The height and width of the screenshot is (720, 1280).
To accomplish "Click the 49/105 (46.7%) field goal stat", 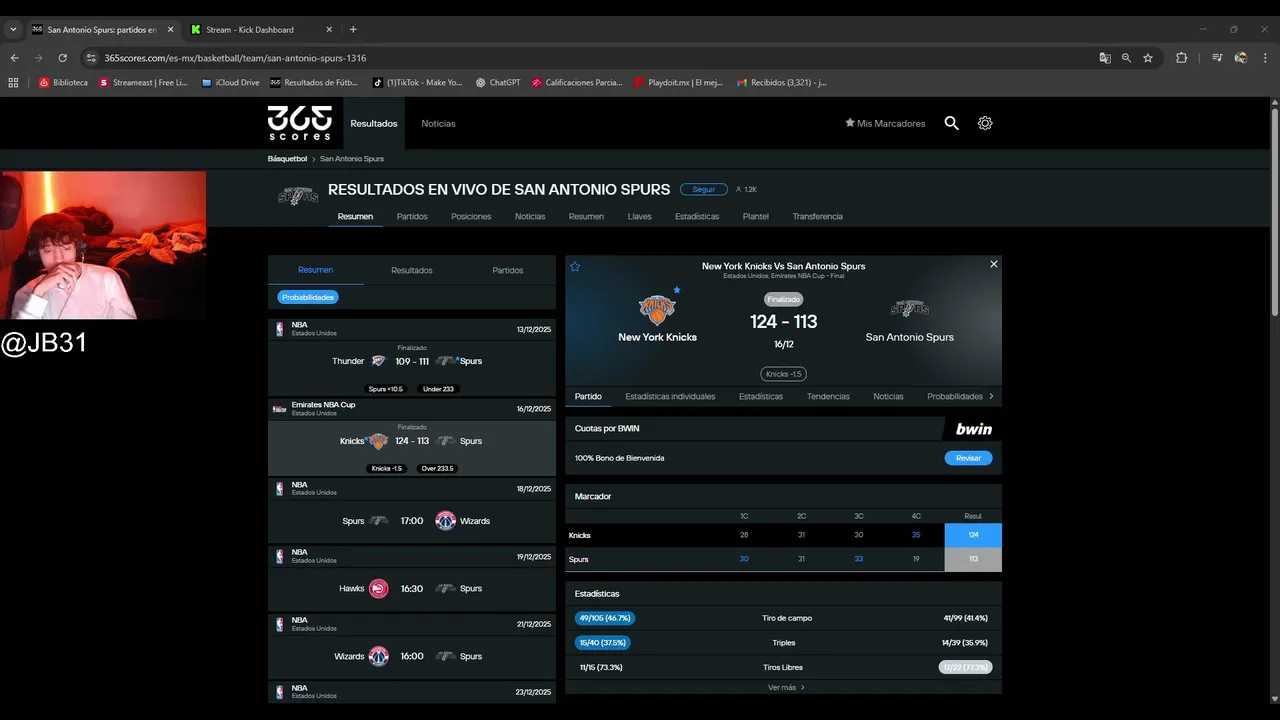I will (x=604, y=618).
